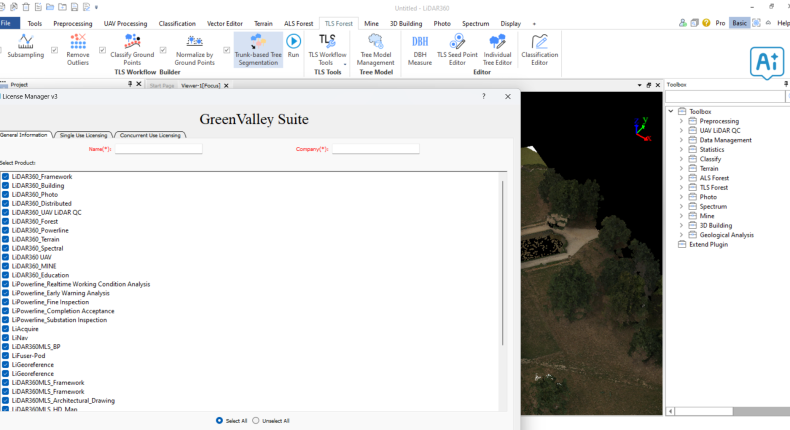Select the Unselect All radio button
The image size is (790, 430).
coord(256,420)
